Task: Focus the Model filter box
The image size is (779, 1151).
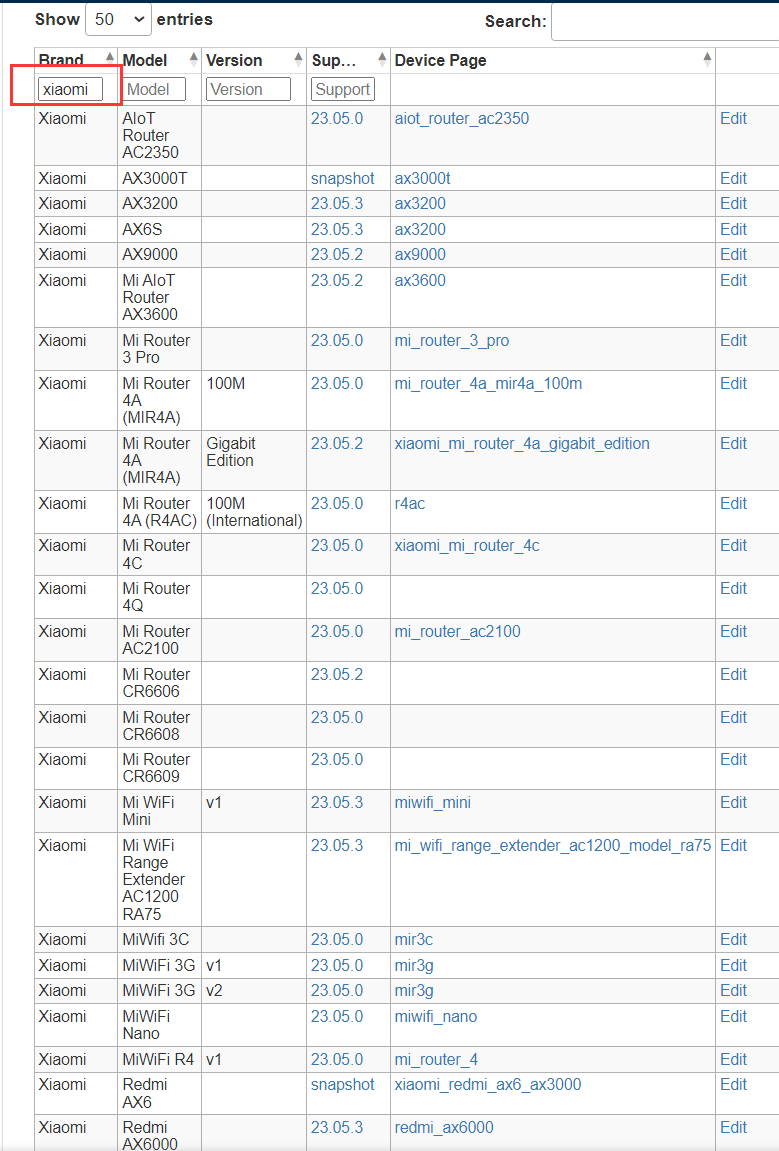Action: 154,90
